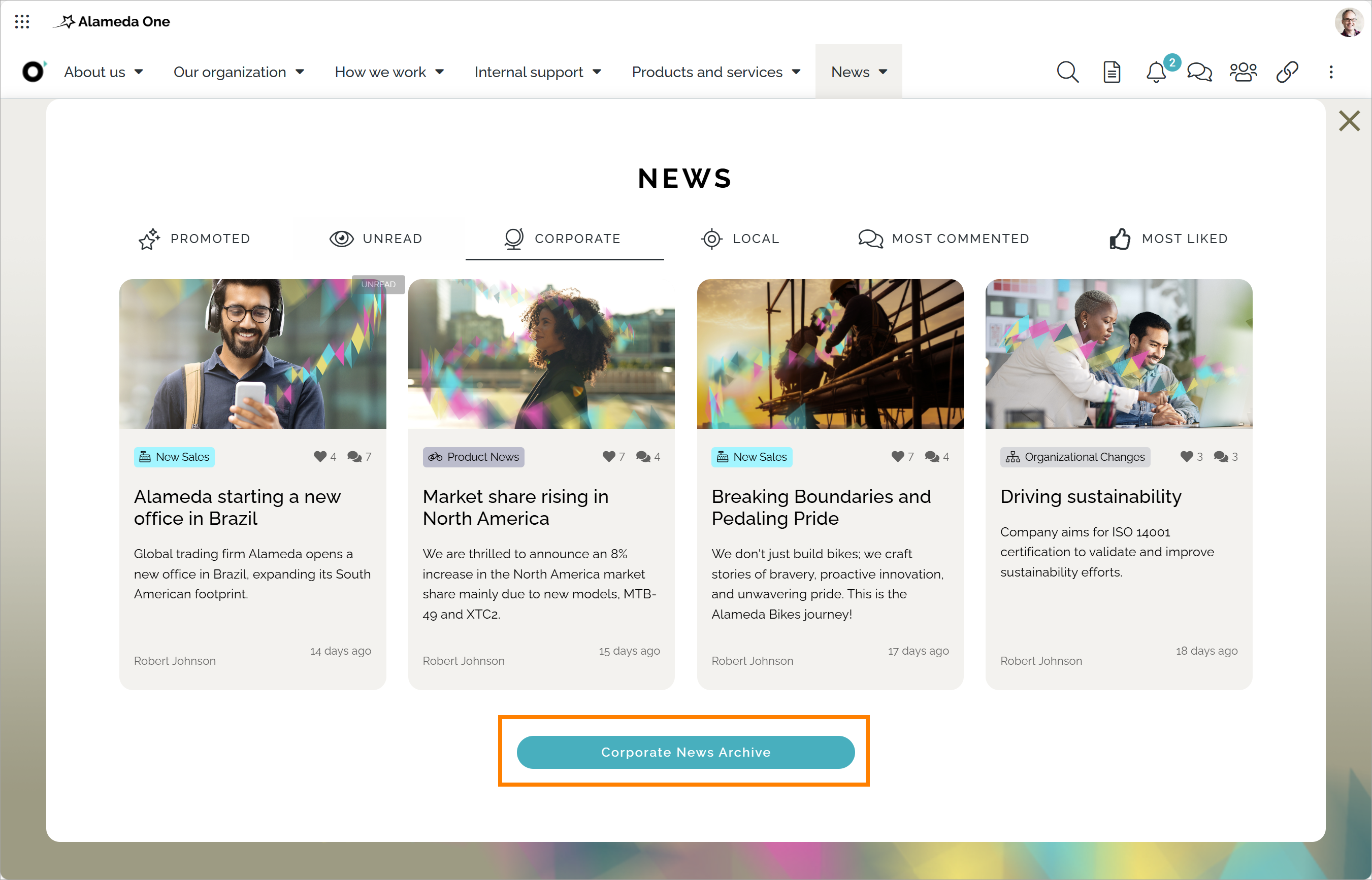
Task: Open 'Breaking Boundaries and Pedaling Pride'
Action: (821, 507)
